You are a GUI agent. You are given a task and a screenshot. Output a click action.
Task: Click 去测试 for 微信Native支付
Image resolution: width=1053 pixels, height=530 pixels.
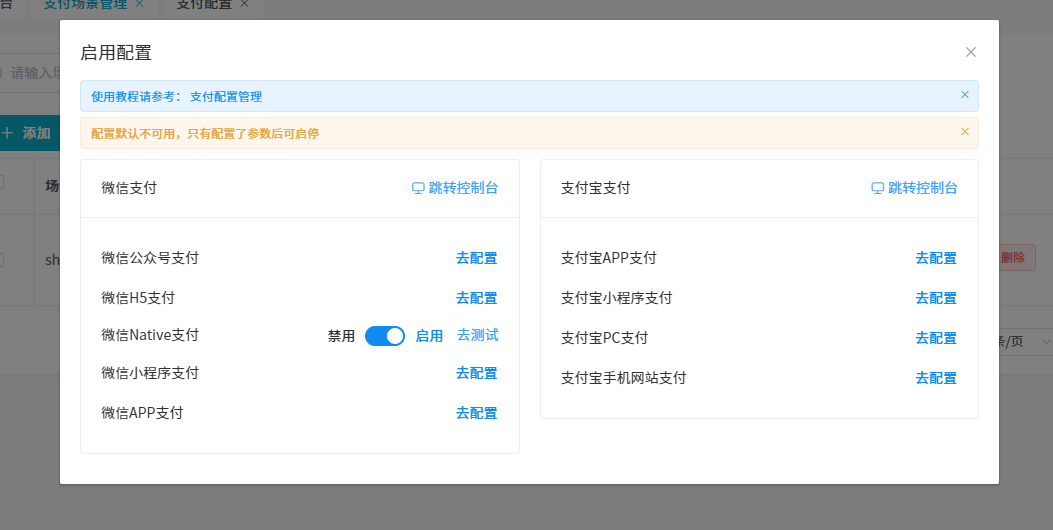coord(477,335)
